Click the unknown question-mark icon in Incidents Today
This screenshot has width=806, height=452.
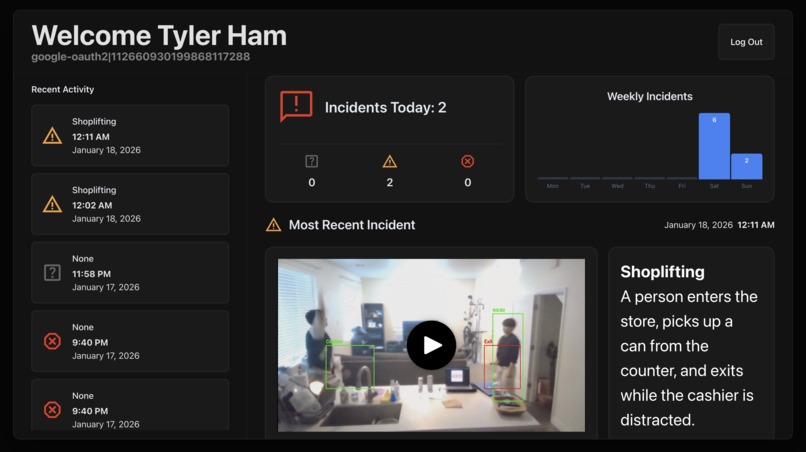312,161
